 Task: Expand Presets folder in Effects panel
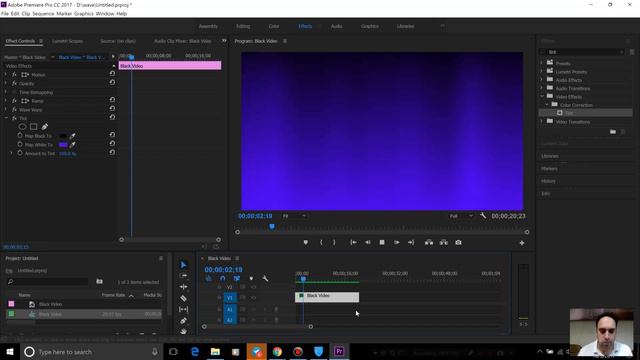(542, 63)
